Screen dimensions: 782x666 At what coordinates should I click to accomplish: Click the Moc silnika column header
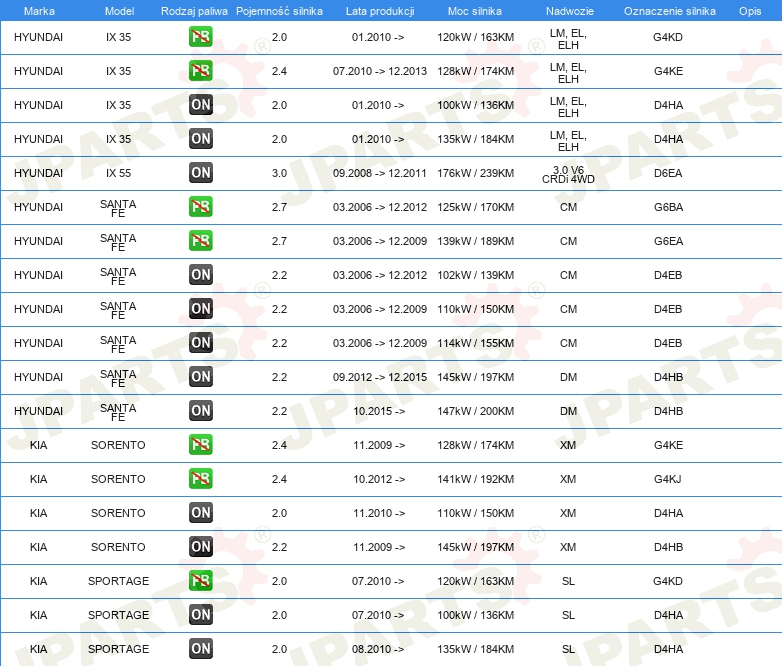click(x=475, y=11)
